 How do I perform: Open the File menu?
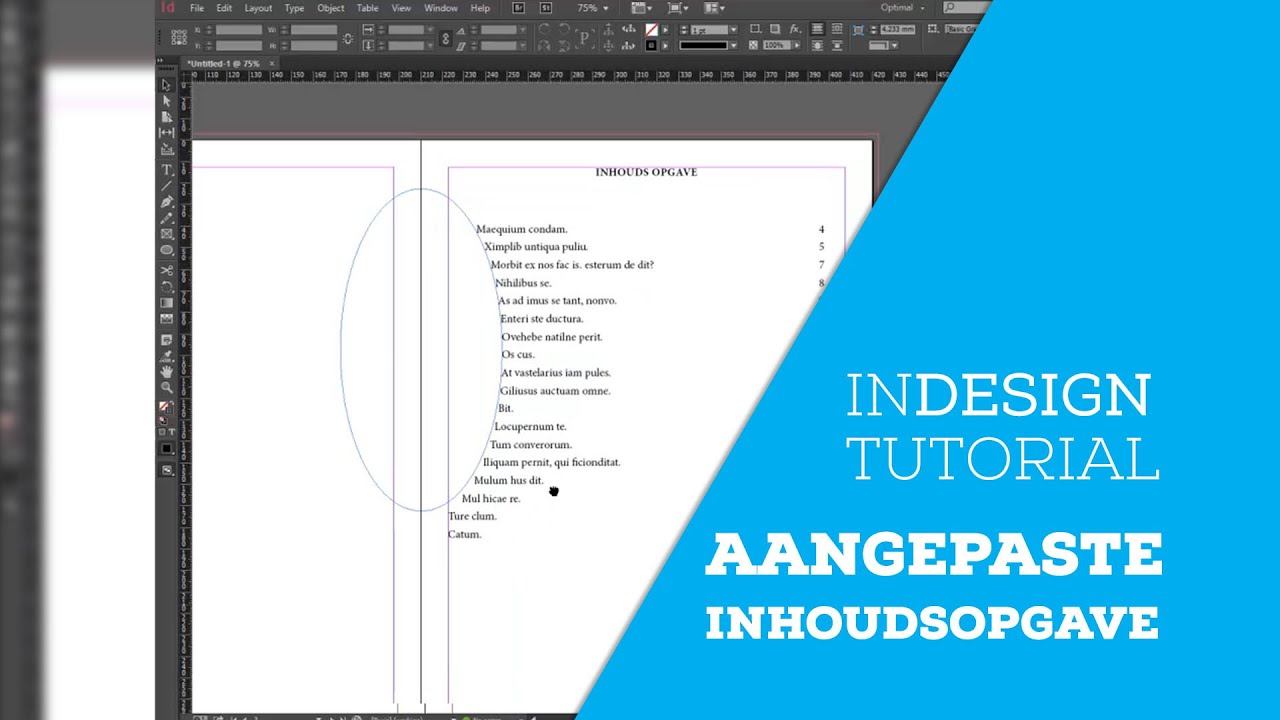tap(197, 8)
